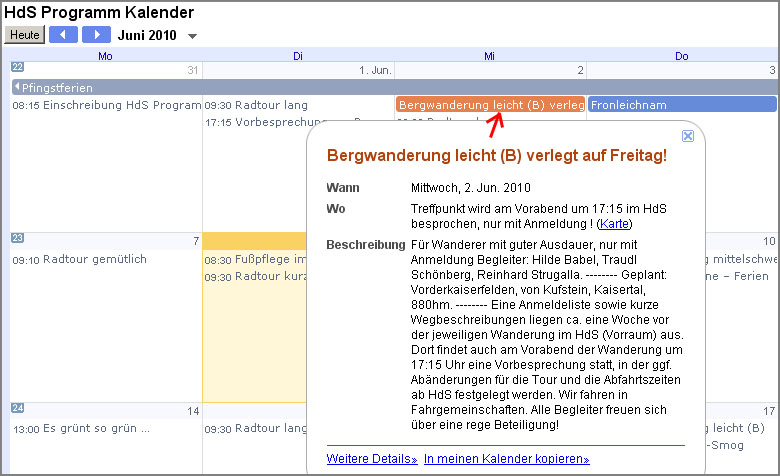Click the Mo column header

click(x=105, y=56)
